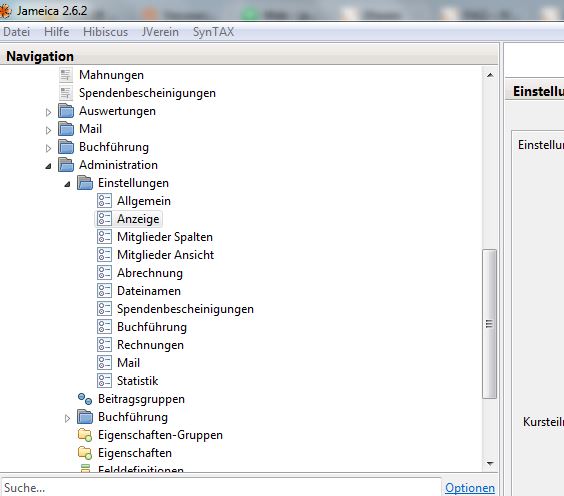This screenshot has height=496, width=564.
Task: Click the navigation scrollbar thumb
Action: tap(489, 324)
